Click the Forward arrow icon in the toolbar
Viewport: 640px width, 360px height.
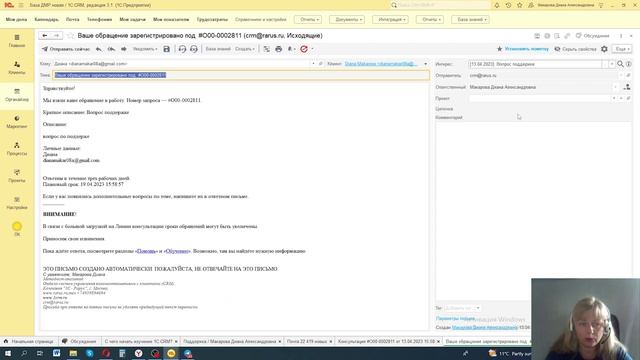click(124, 49)
